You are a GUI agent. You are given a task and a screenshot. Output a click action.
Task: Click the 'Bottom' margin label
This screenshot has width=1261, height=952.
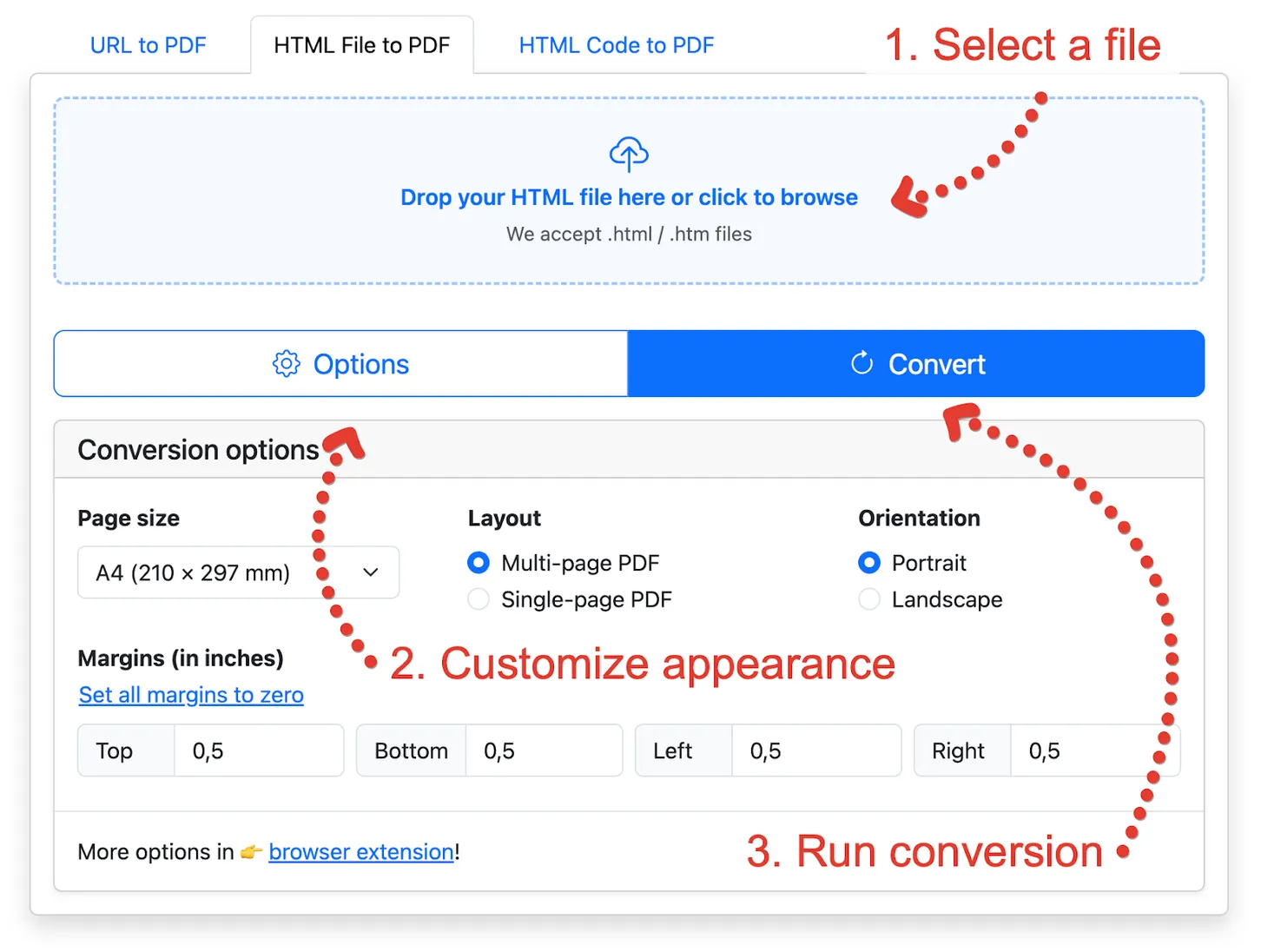point(412,750)
